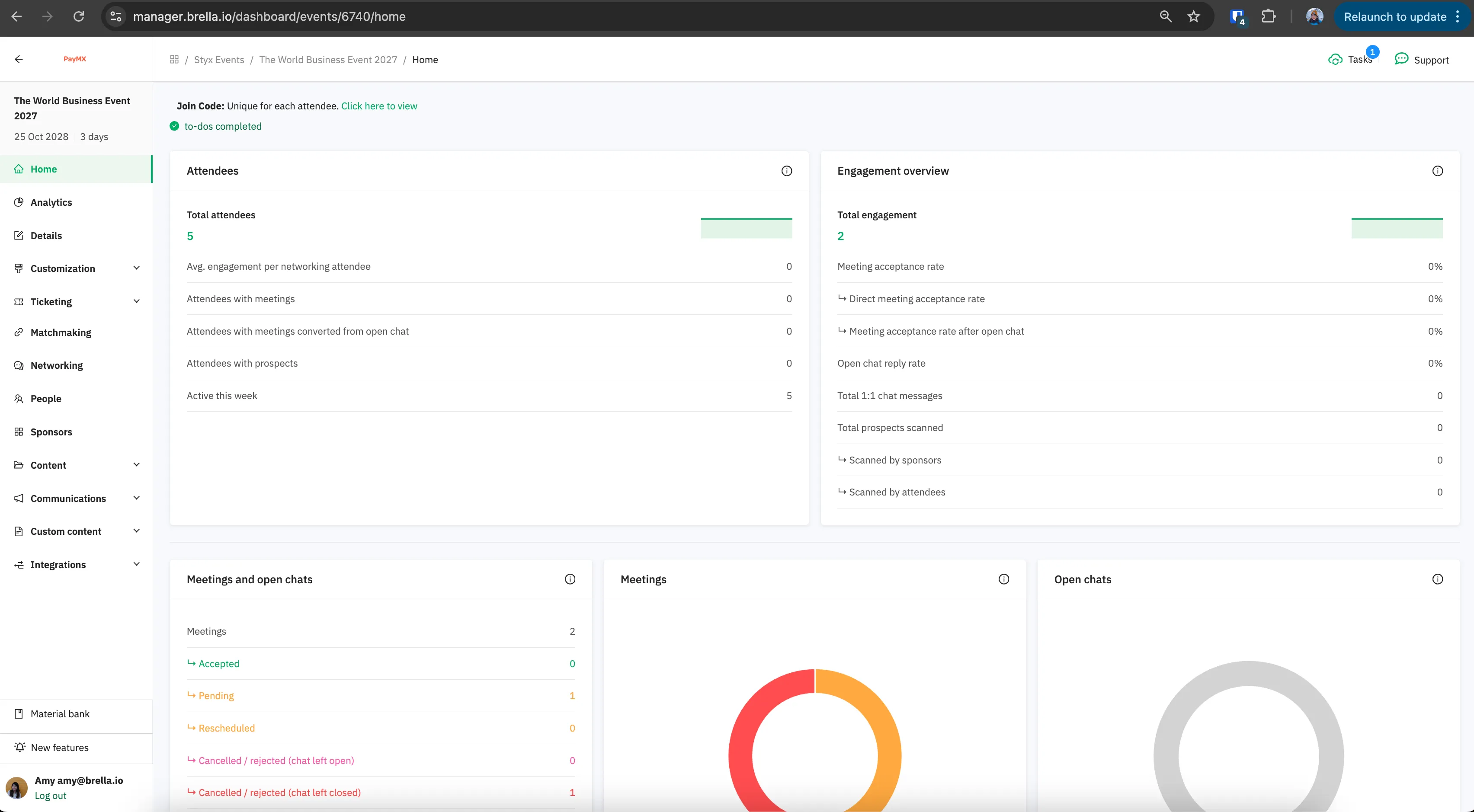The height and width of the screenshot is (812, 1474).
Task: Click The World Business Event 2027 breadcrumb
Action: tap(328, 60)
